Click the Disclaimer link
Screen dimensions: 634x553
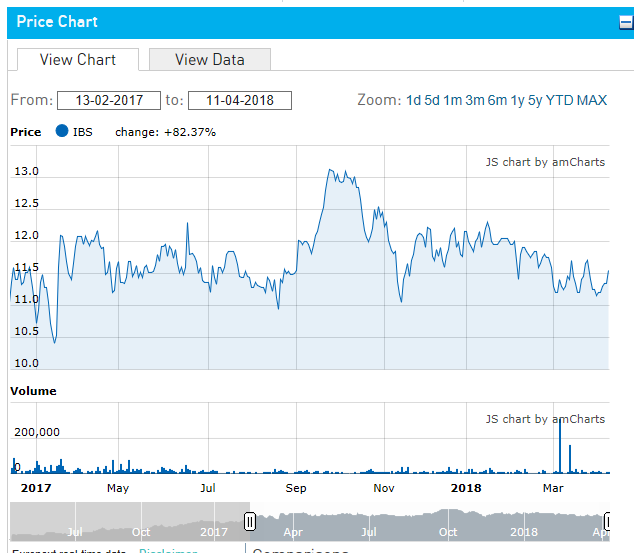pyautogui.click(x=168, y=551)
